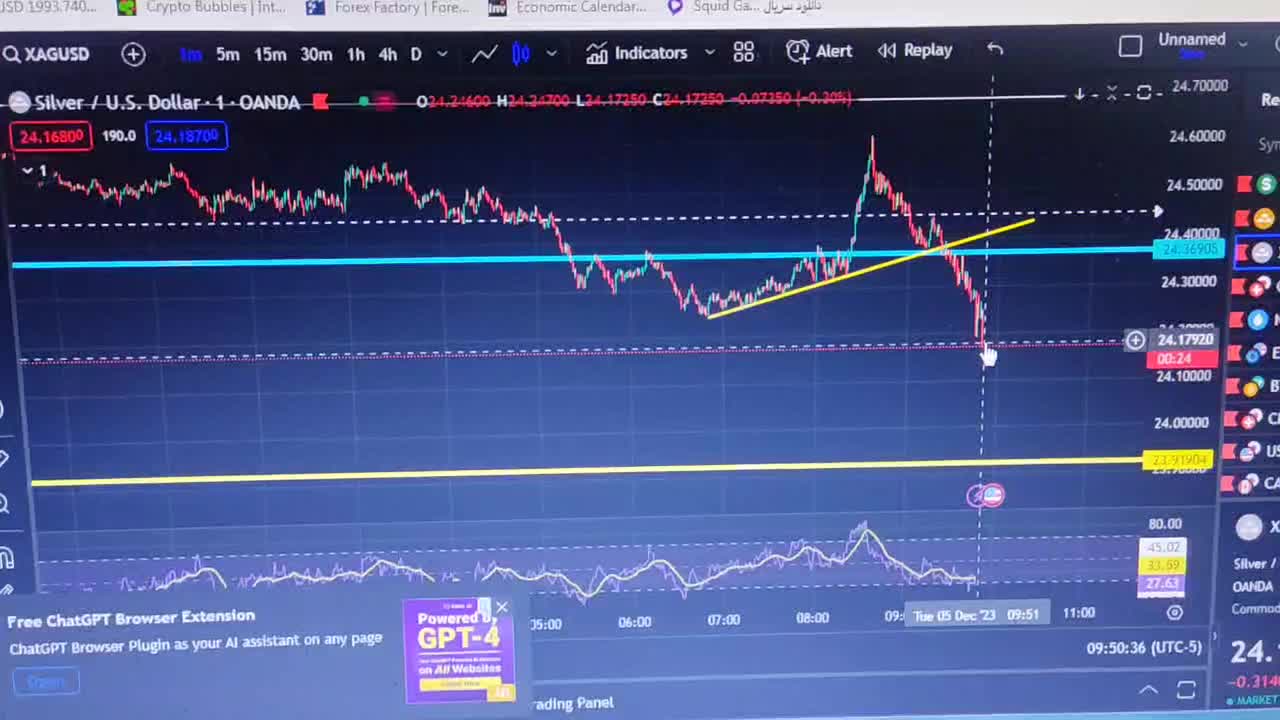Screen dimensions: 1280x720
Task: Select the watchlist row with blue drop icon
Action: pos(1259,320)
